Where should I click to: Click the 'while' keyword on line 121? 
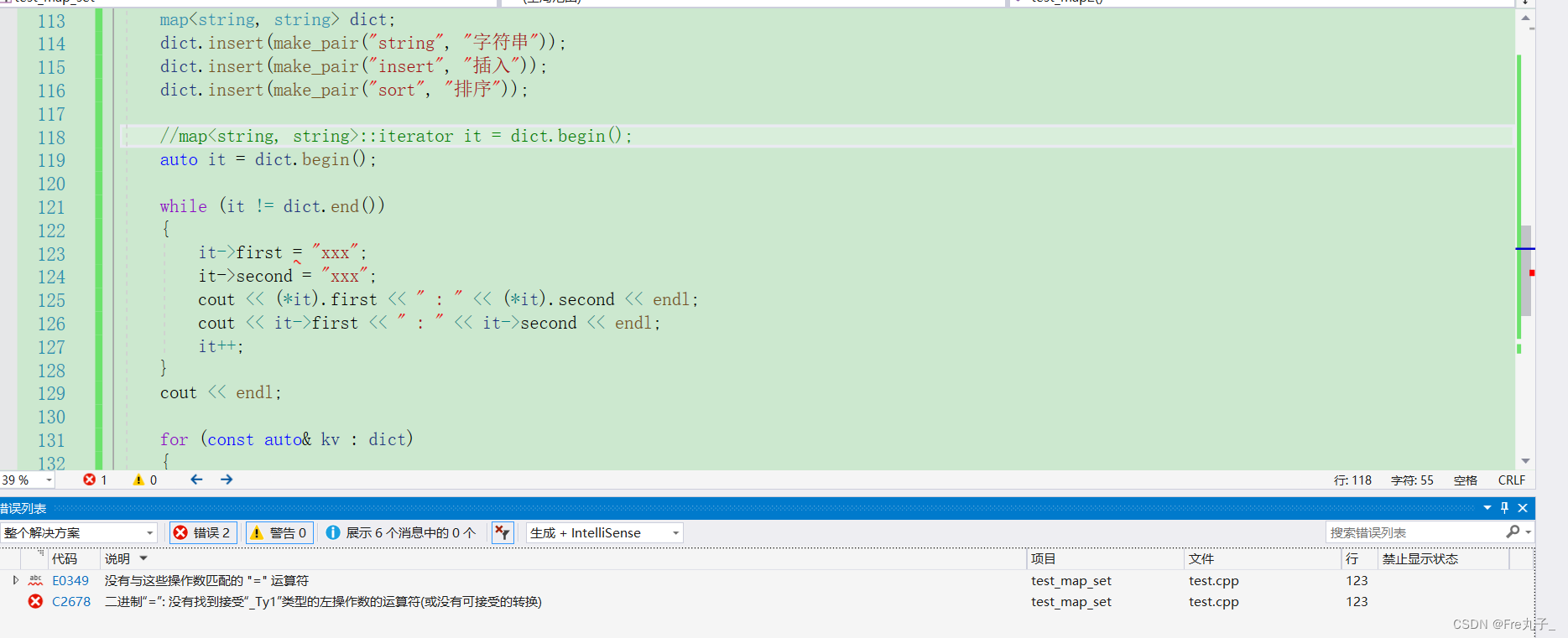[184, 206]
